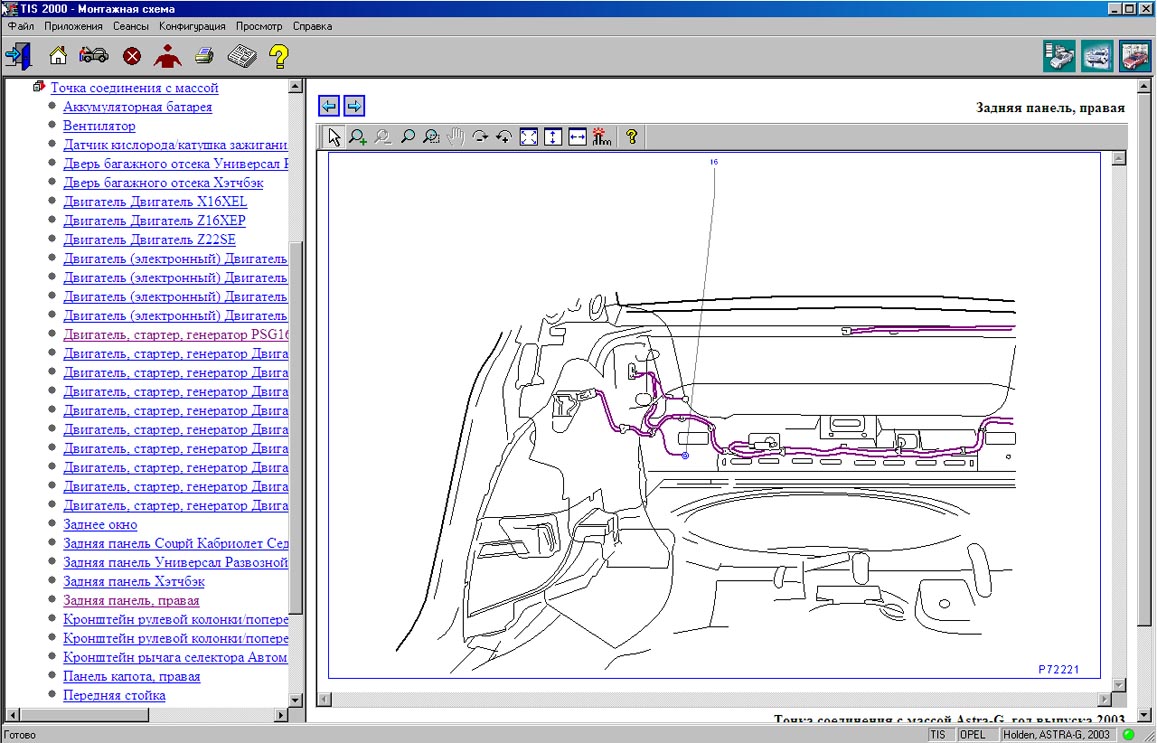The image size is (1157, 743).
Task: Select the 'Панель капота, правая' link
Action: click(131, 677)
